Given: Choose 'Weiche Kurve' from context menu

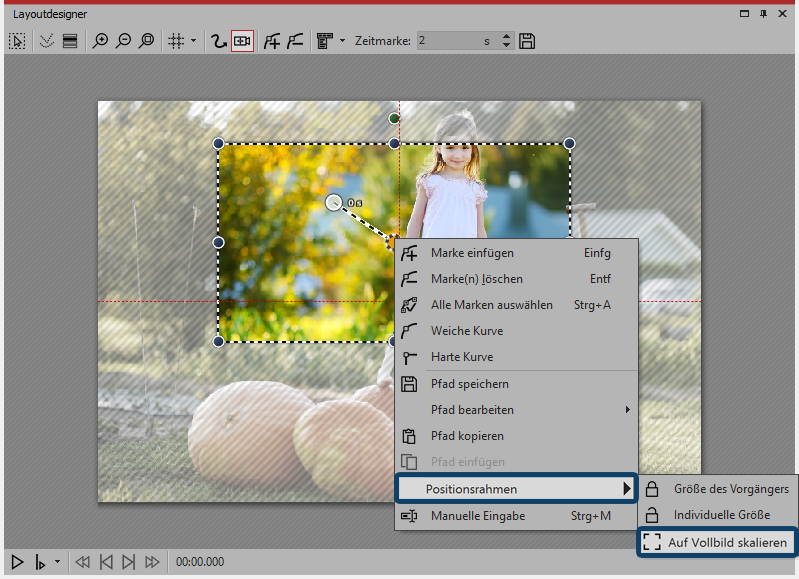Looking at the screenshot, I should [466, 331].
